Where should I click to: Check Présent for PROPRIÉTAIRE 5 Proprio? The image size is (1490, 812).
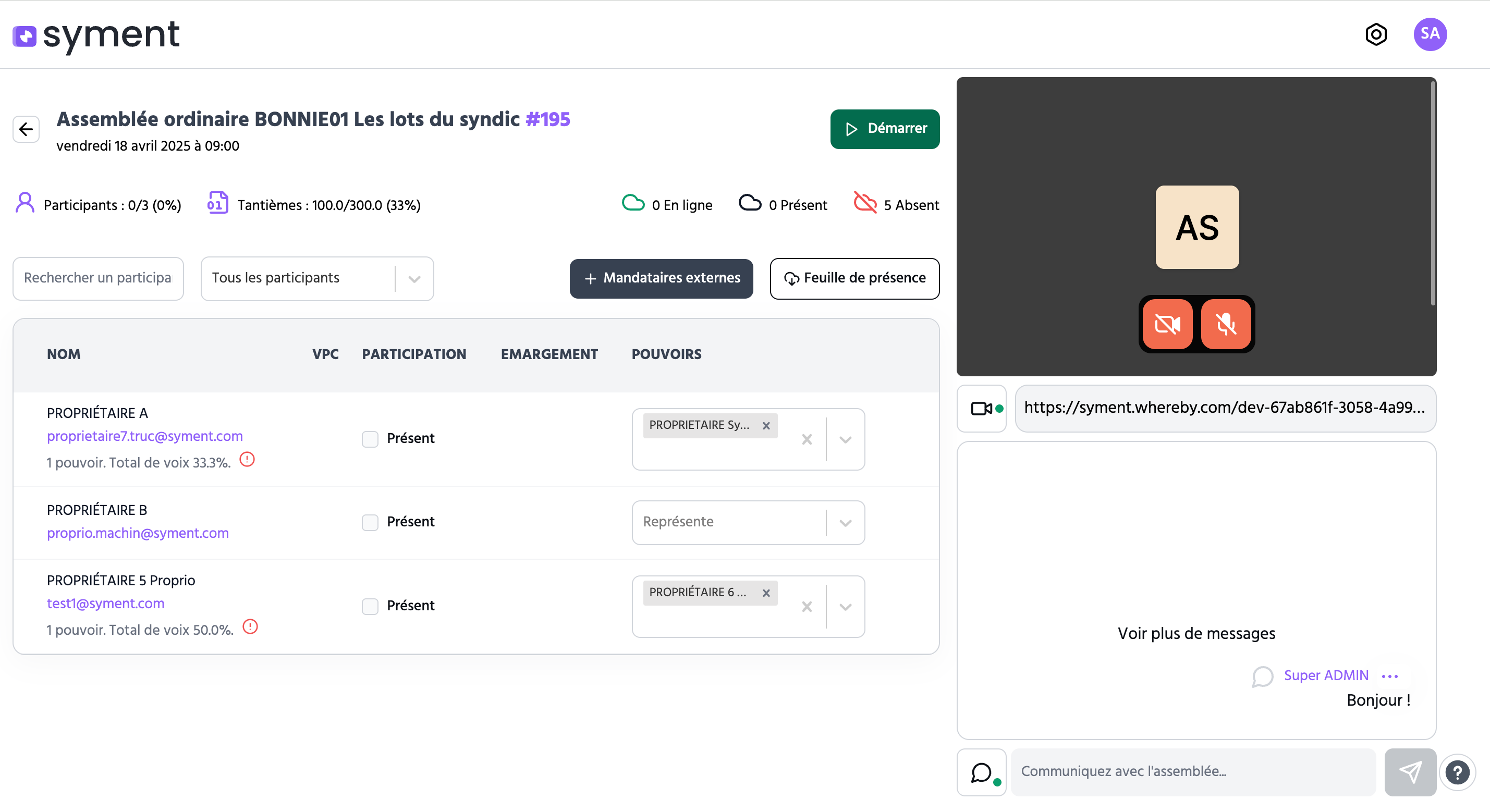tap(370, 606)
